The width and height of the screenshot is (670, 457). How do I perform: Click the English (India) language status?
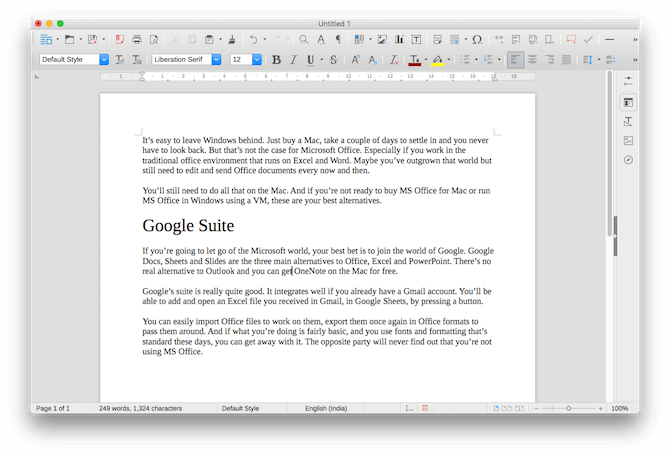point(331,408)
